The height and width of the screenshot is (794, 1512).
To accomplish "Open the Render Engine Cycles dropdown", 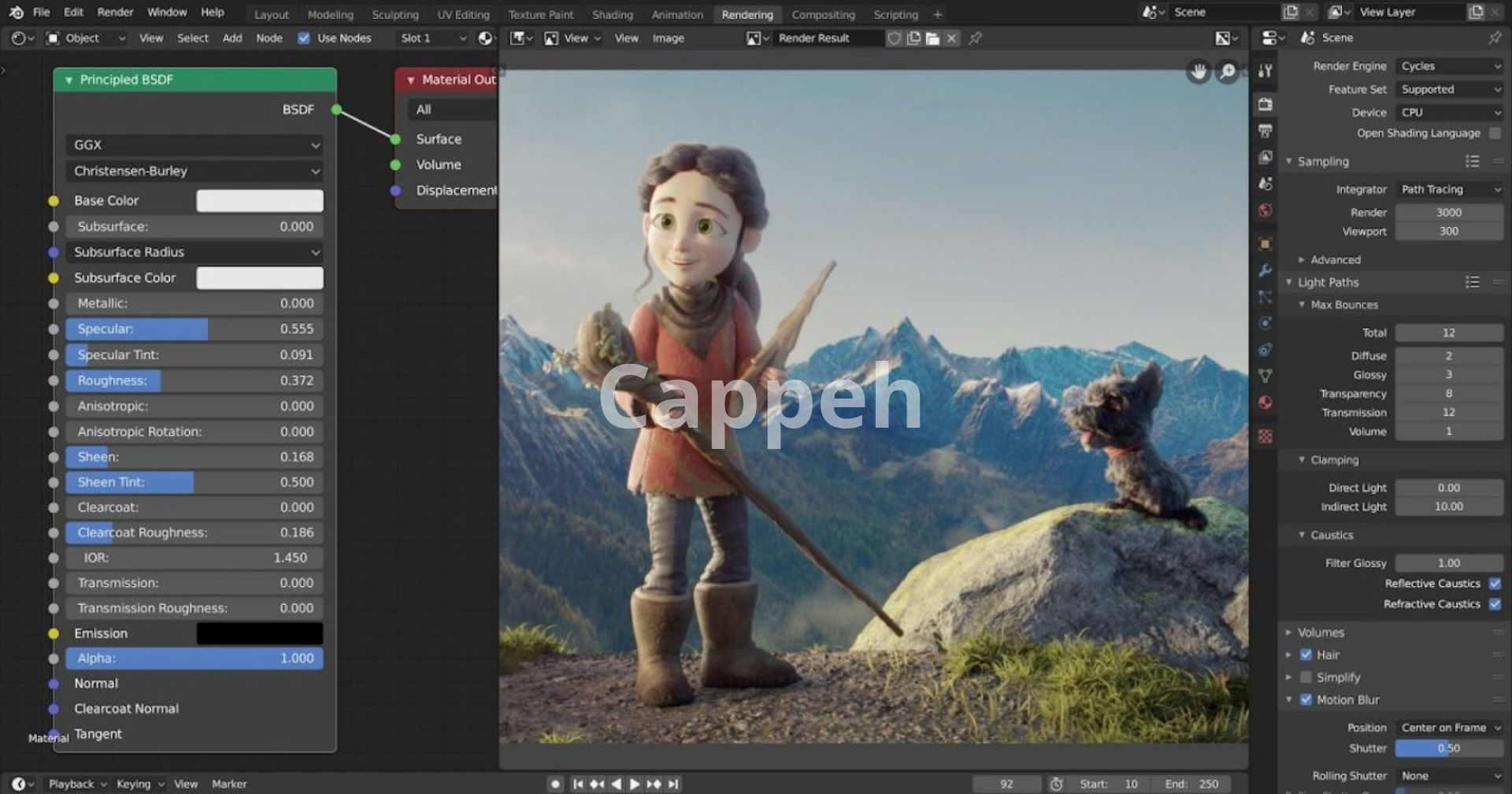I will click(1449, 66).
